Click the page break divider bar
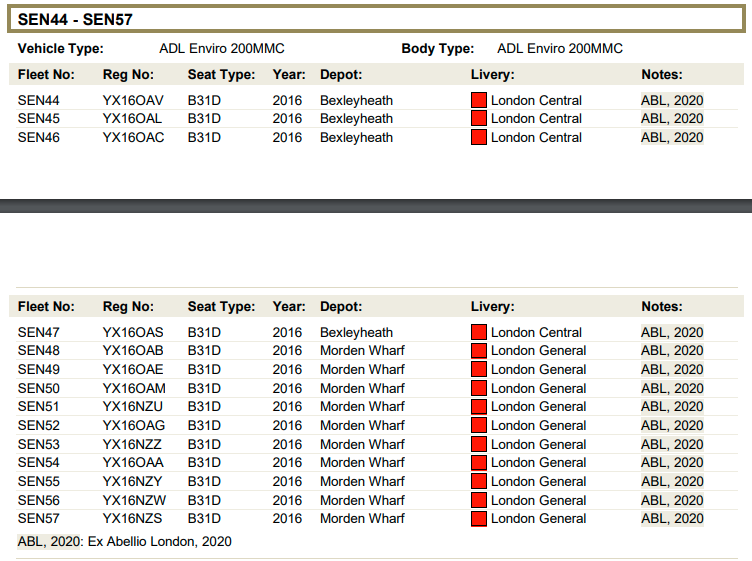 [376, 206]
